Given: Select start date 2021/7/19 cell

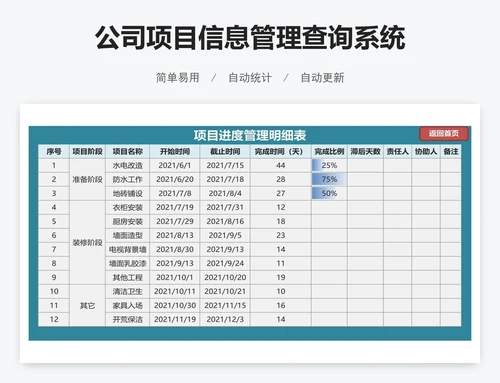Looking at the screenshot, I should pos(175,207).
